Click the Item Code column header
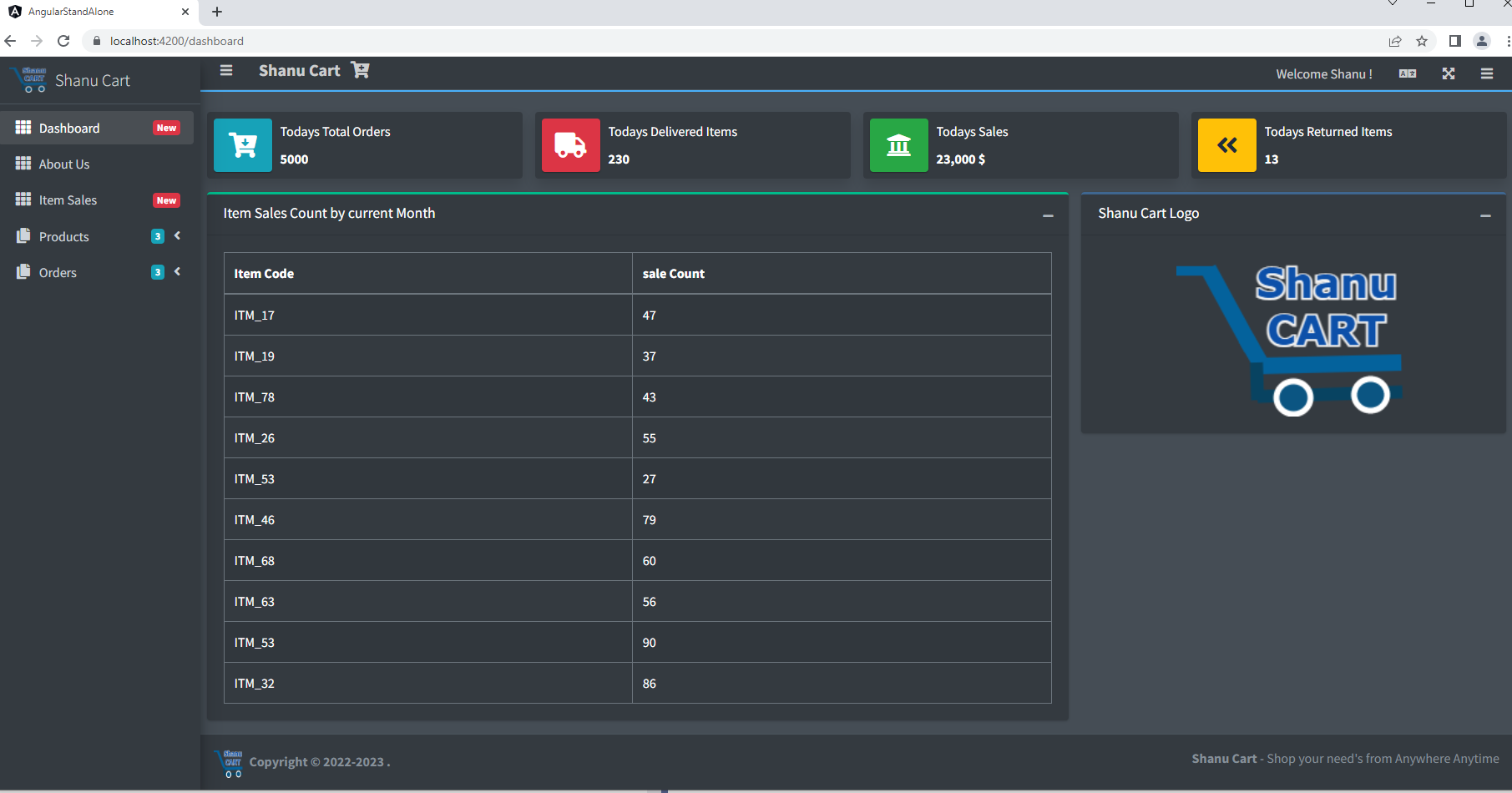This screenshot has height=793, width=1512. click(x=428, y=274)
